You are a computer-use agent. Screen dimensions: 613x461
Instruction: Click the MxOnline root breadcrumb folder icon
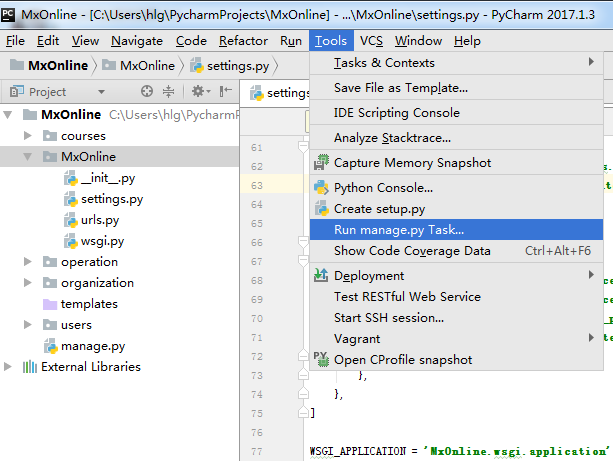(17, 65)
